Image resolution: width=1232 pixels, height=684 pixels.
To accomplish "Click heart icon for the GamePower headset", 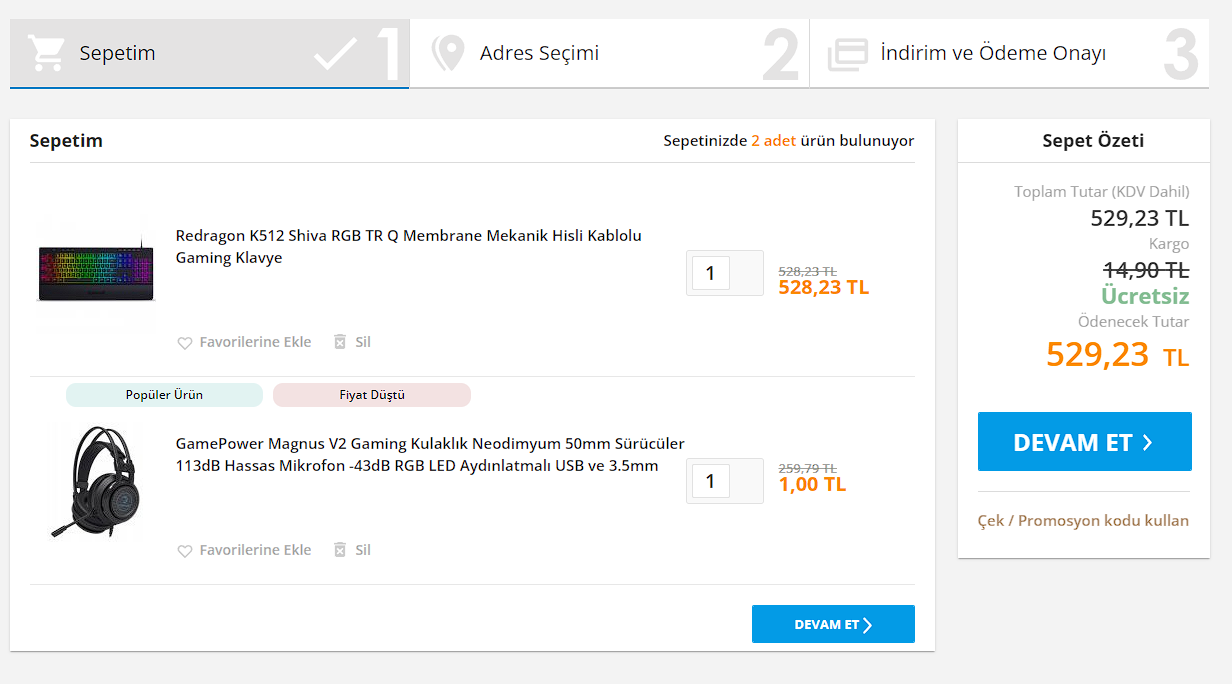I will tap(184, 551).
